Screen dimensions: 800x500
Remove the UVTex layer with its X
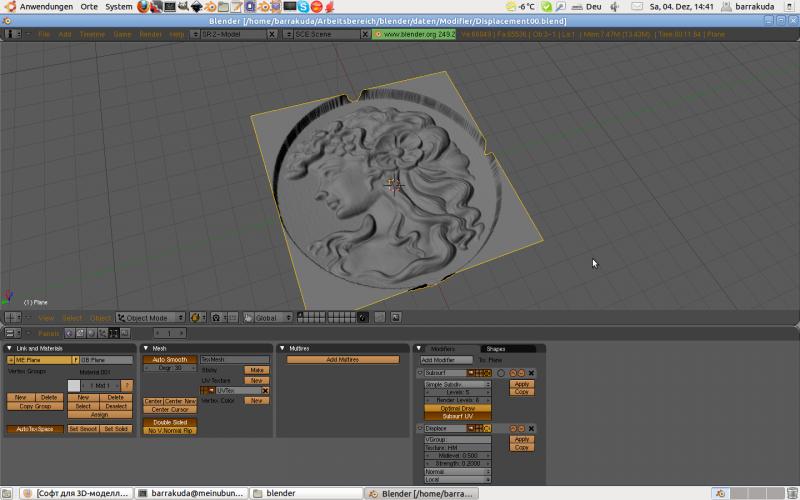265,390
